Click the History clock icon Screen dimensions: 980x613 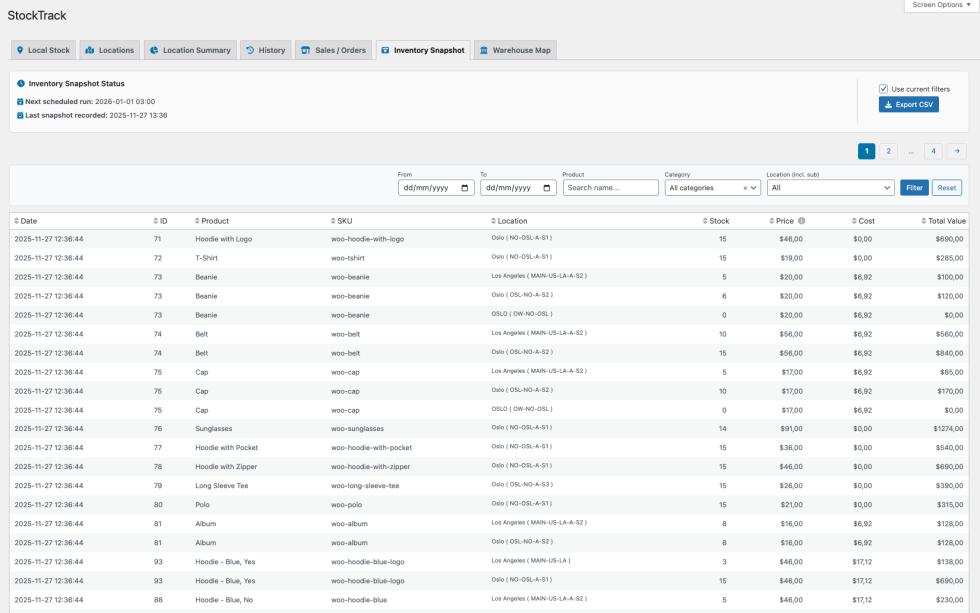[x=249, y=50]
